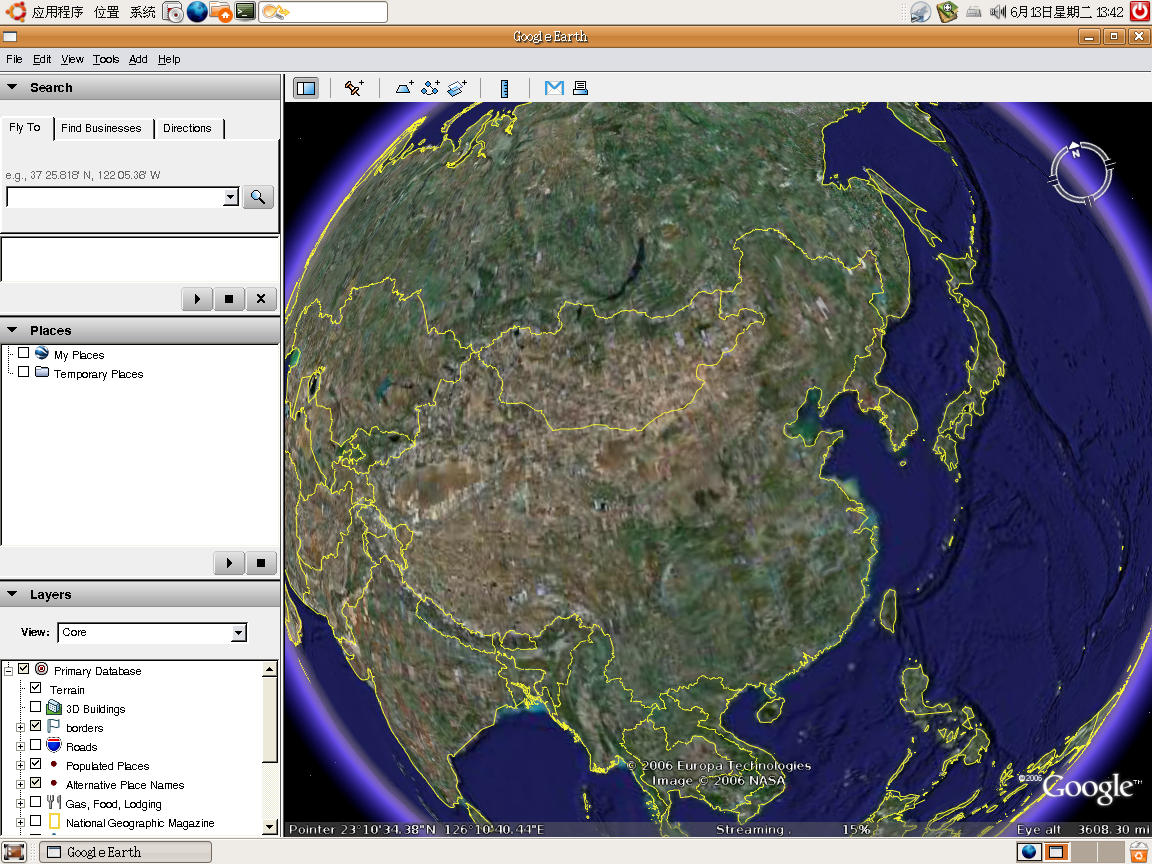The image size is (1152, 864).
Task: Click the show desktop icon in bottom panel
Action: tap(13, 852)
